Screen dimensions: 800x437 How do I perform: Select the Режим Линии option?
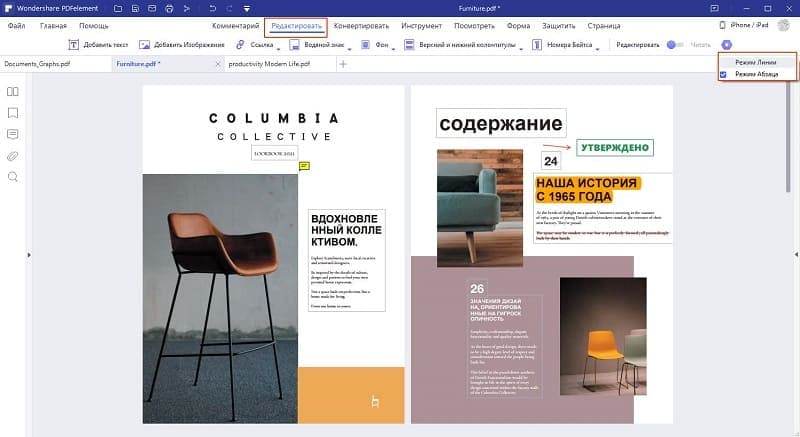click(x=755, y=62)
